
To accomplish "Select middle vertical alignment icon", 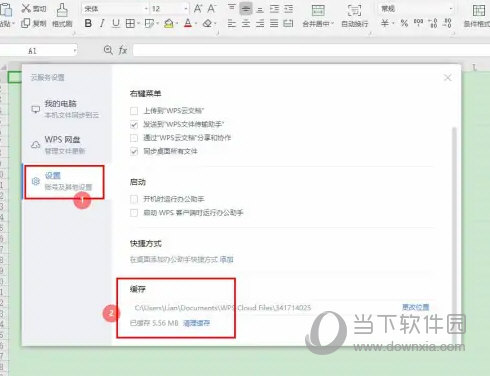I will pos(246,9).
